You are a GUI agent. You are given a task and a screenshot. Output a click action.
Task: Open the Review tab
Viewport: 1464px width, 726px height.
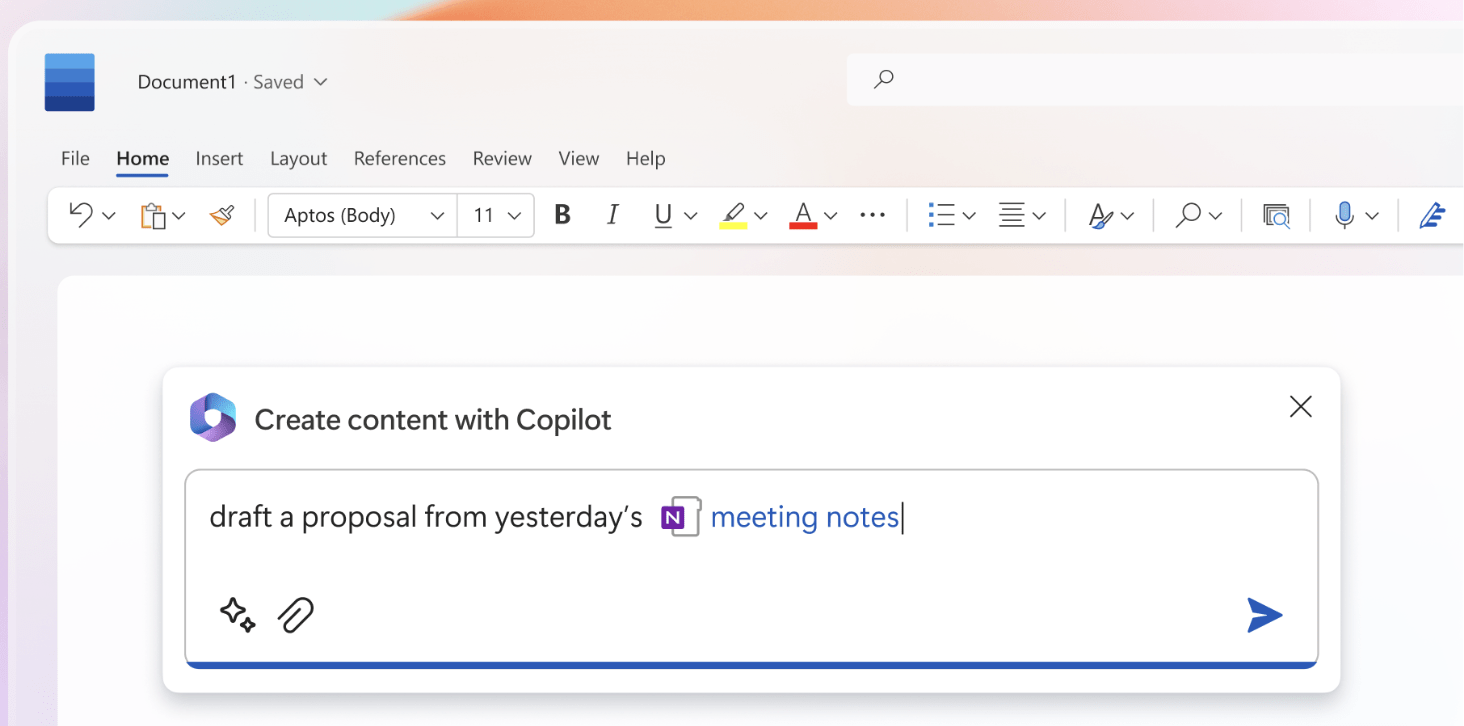click(x=502, y=158)
